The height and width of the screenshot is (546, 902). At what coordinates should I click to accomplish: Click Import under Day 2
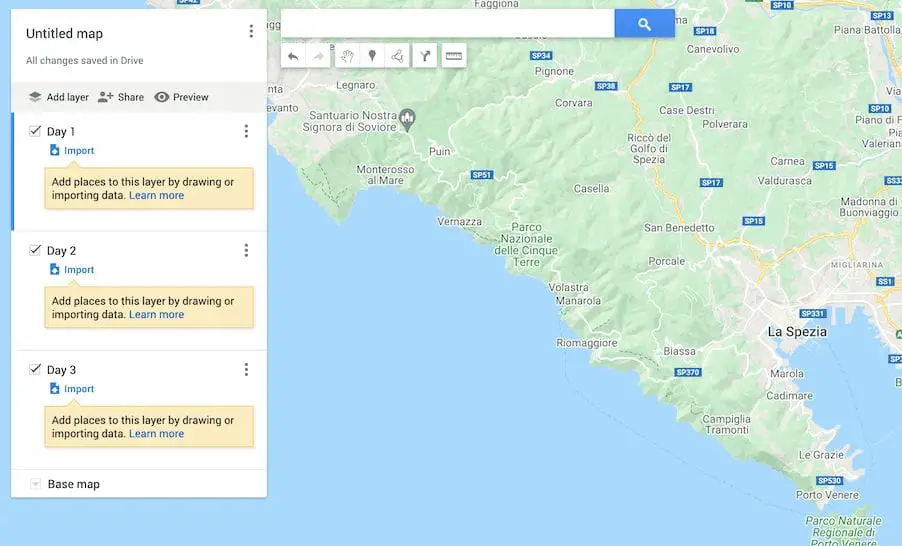click(72, 270)
